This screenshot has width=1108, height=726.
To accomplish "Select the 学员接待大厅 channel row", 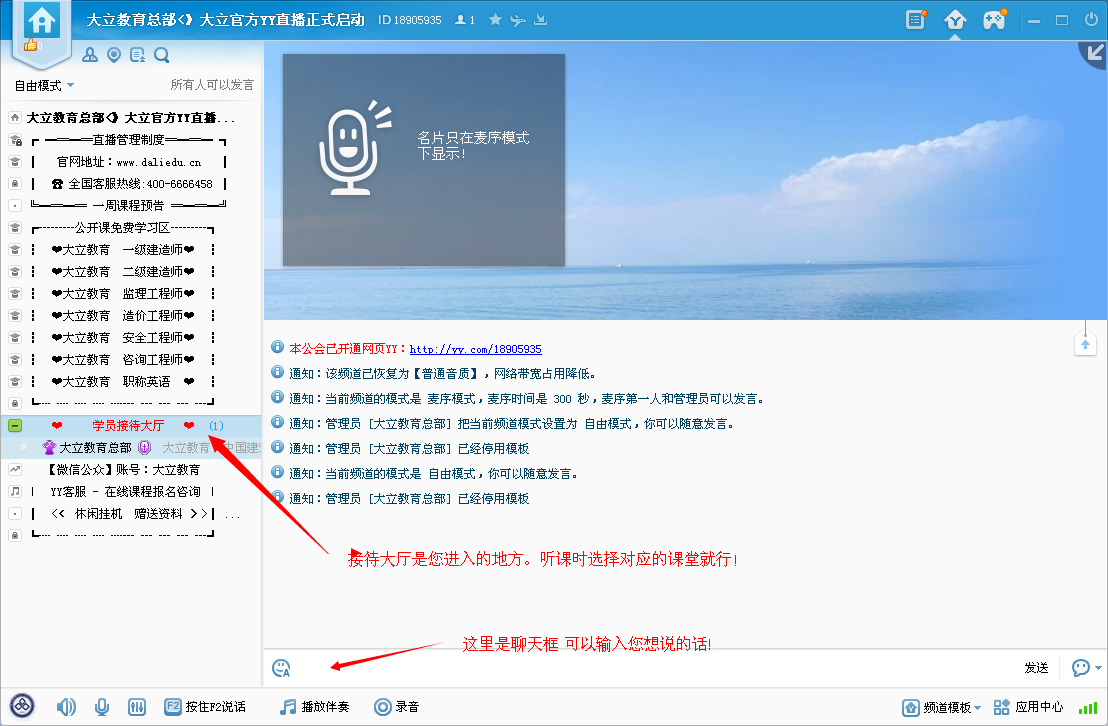I will click(x=131, y=426).
